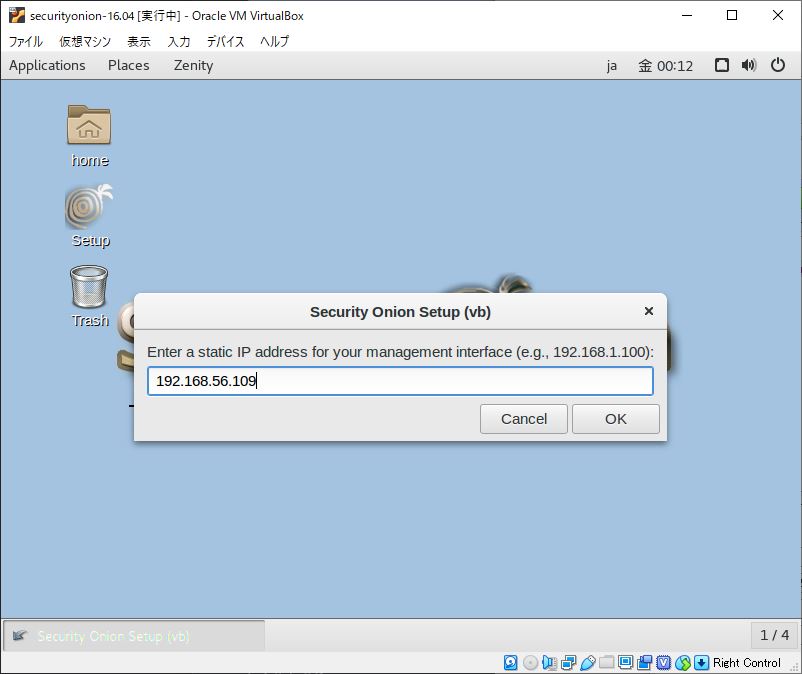Screen dimensions: 802x674
Task: Click the recording status icon
Action: tap(644, 663)
